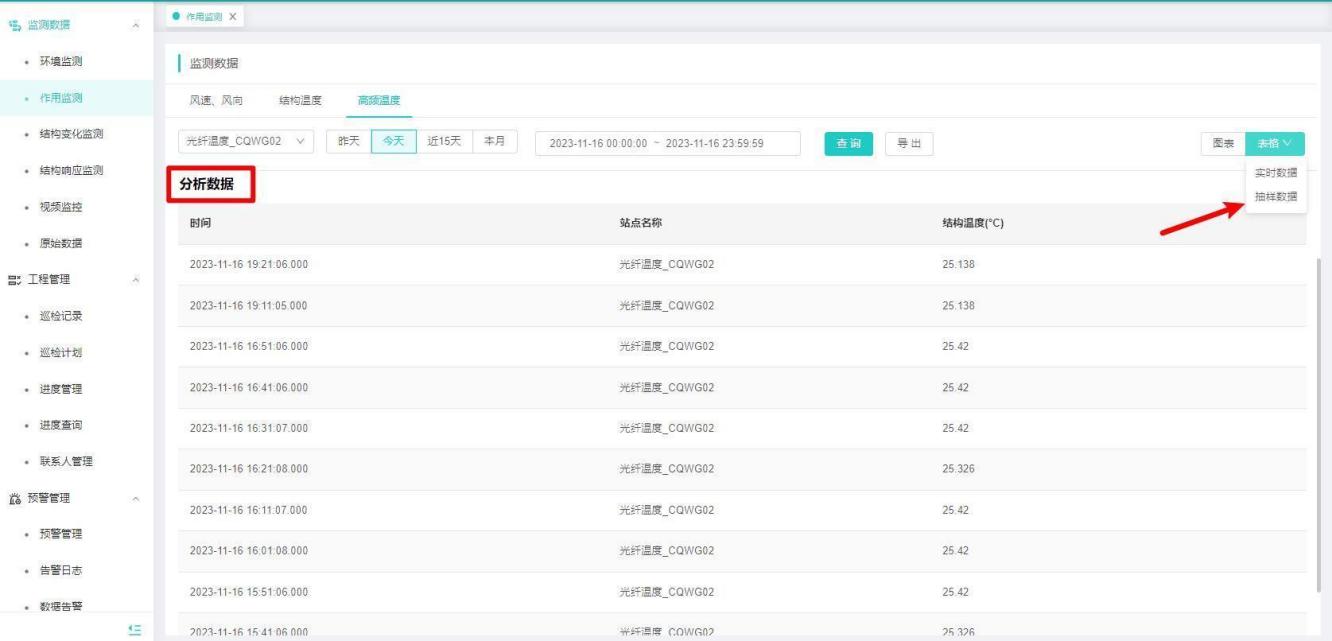Choose 实时数据 from the dropdown menu

(1275, 173)
